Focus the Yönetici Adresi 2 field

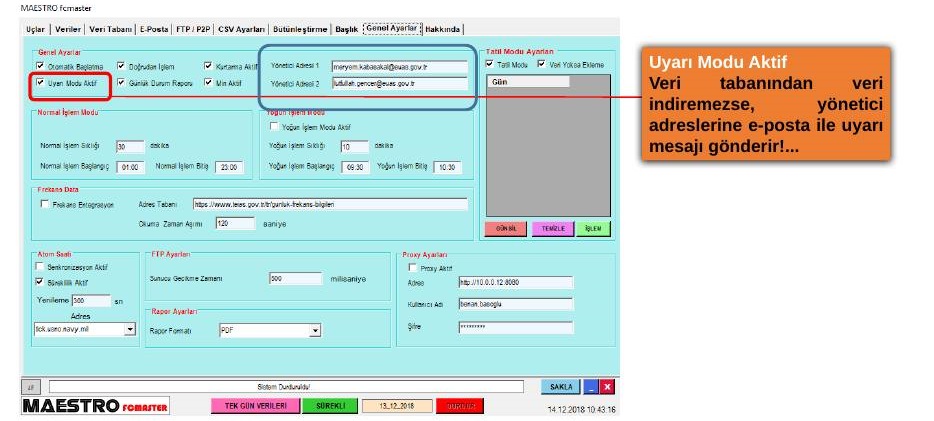(400, 83)
